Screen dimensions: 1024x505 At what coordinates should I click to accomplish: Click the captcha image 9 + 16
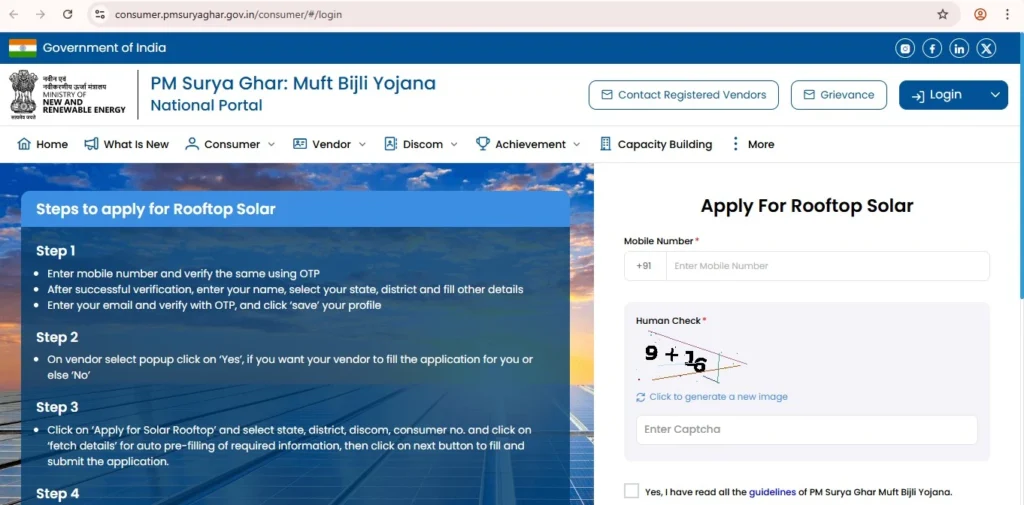click(691, 357)
